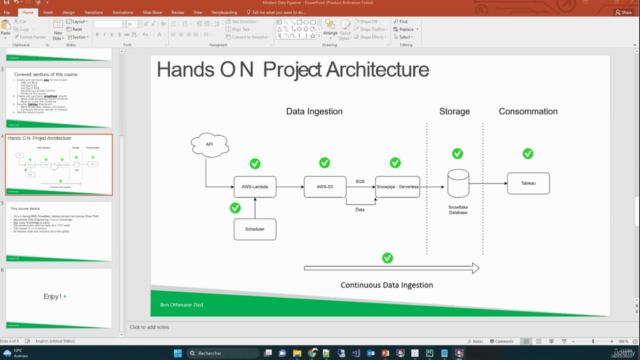Decrease font size with the smaller A
Image resolution: width=640 pixels, height=360 pixels.
tap(153, 24)
